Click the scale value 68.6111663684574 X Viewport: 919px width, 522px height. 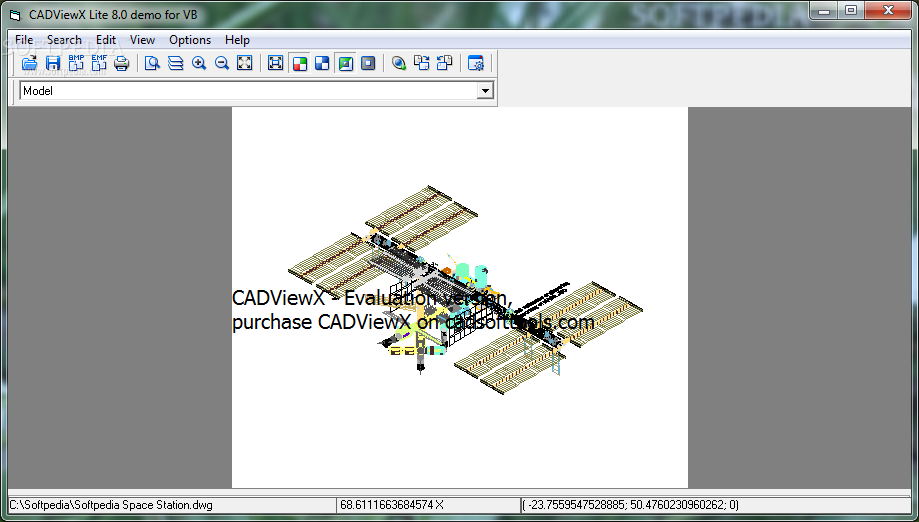click(x=392, y=504)
